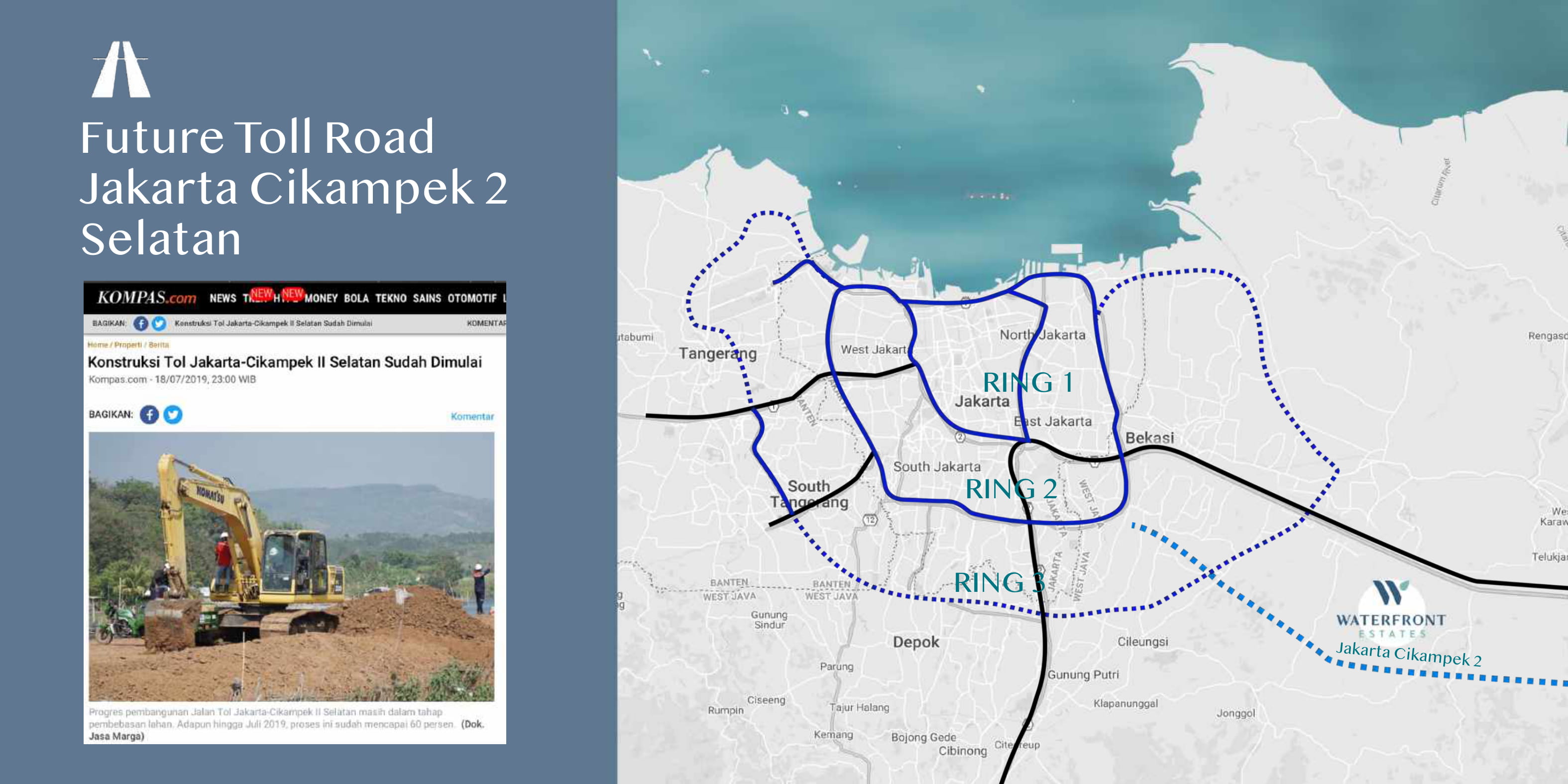Open the OTOMOTIF section
The height and width of the screenshot is (784, 1568).
coord(472,298)
